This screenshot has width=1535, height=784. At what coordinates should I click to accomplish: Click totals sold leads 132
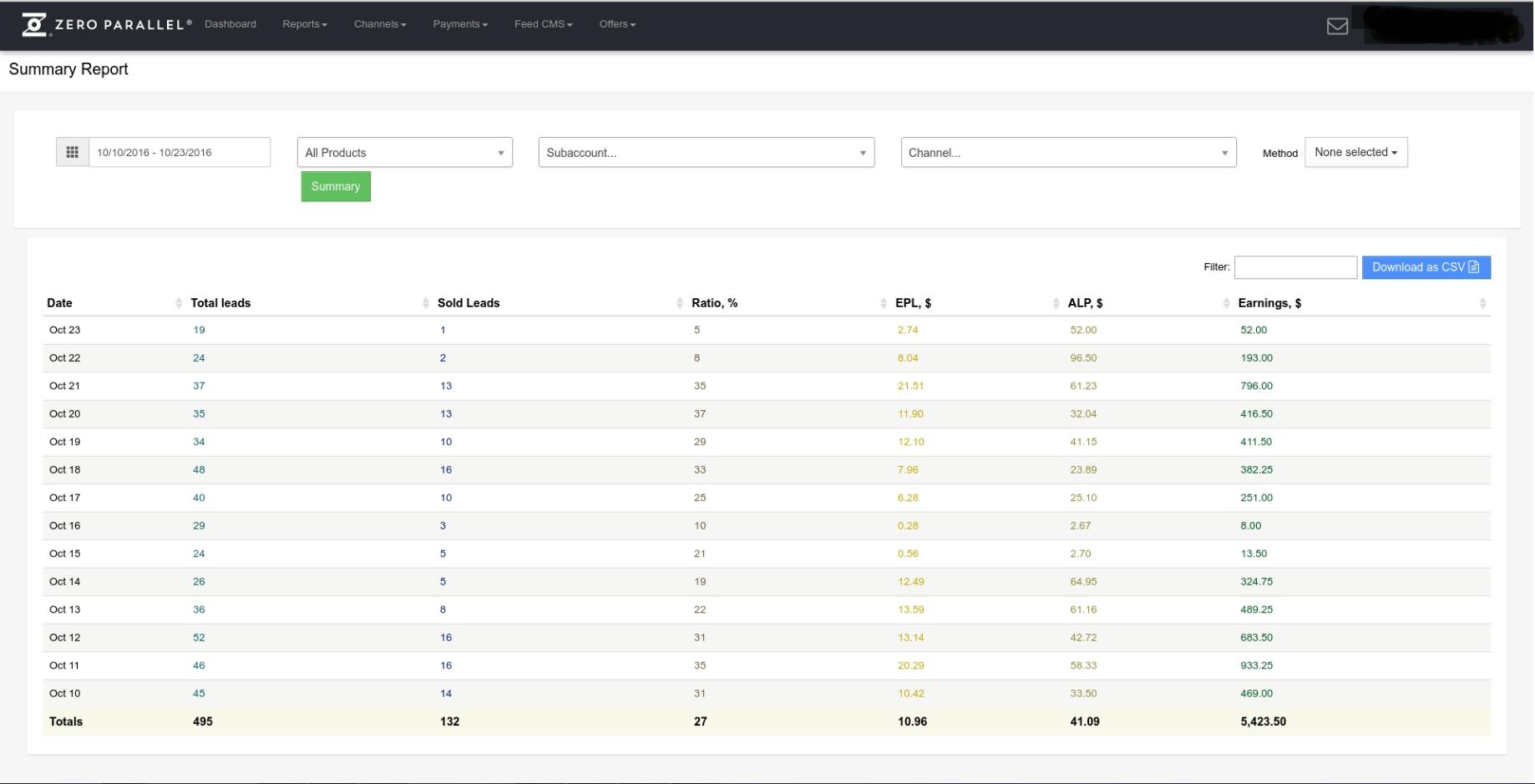coord(449,721)
